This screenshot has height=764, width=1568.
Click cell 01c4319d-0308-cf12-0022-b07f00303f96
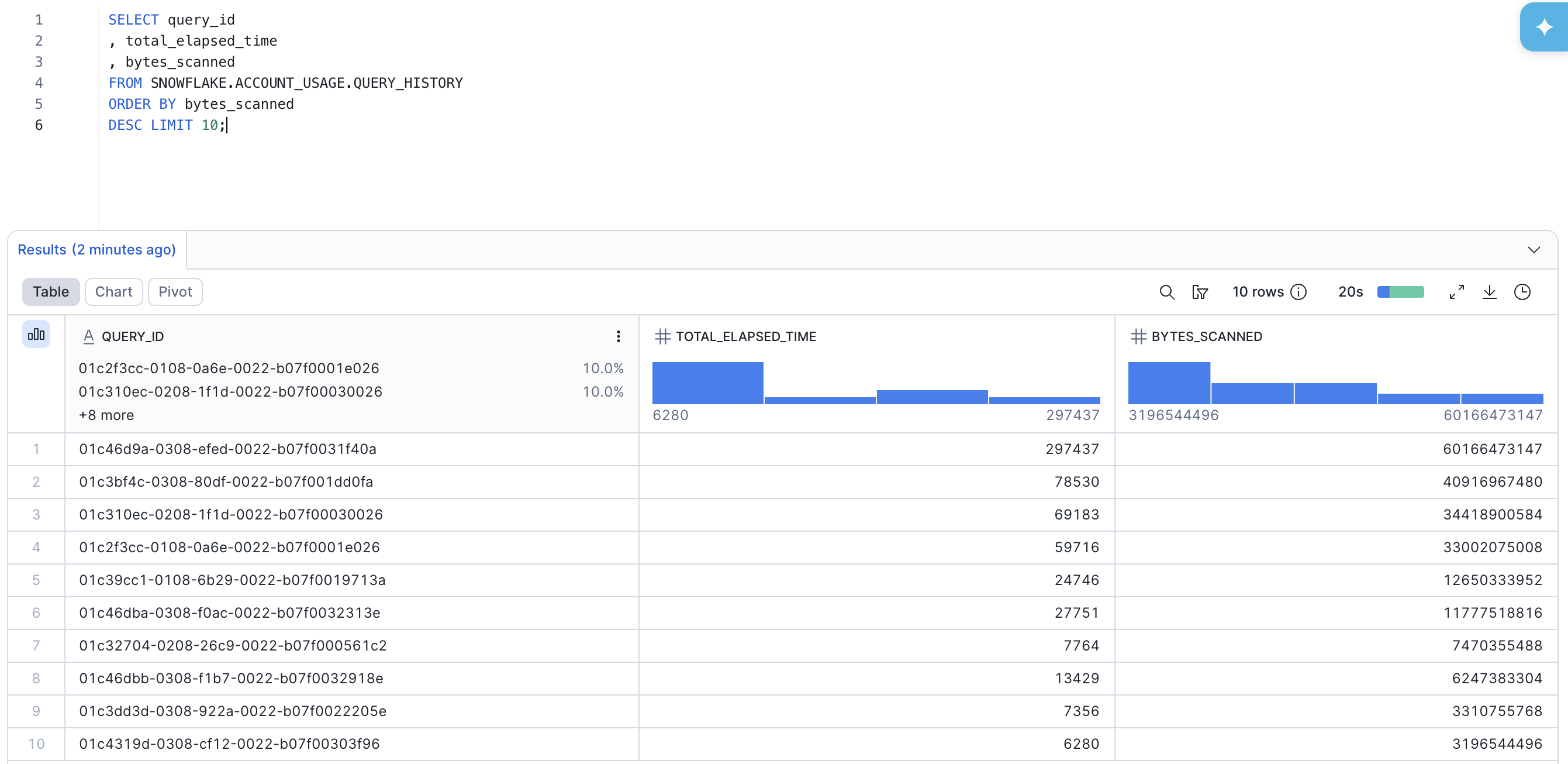[x=351, y=744]
